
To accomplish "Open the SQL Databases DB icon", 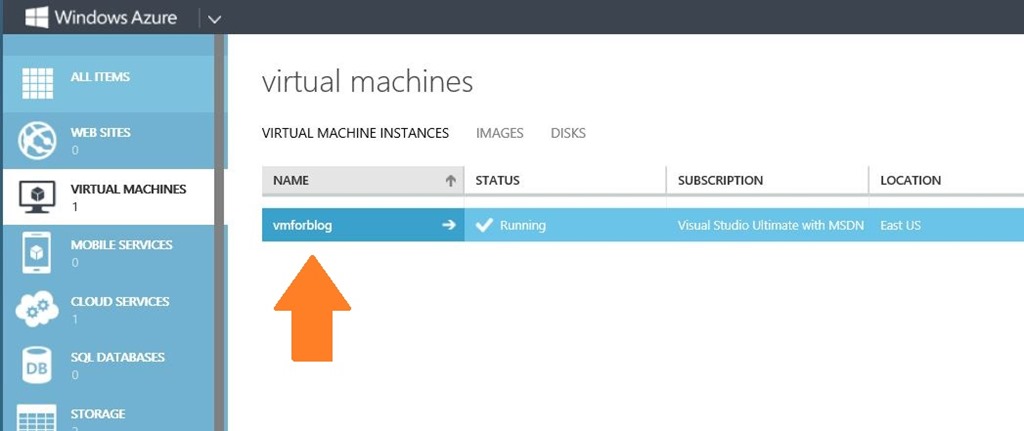I will coord(37,366).
